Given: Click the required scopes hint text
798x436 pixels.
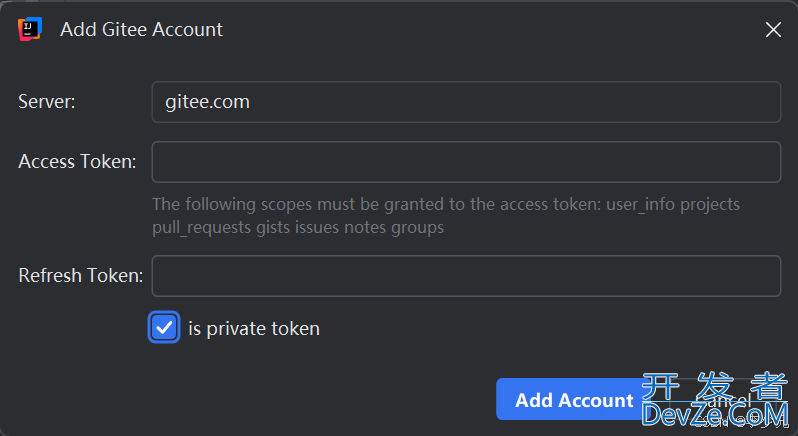Looking at the screenshot, I should 446,204.
